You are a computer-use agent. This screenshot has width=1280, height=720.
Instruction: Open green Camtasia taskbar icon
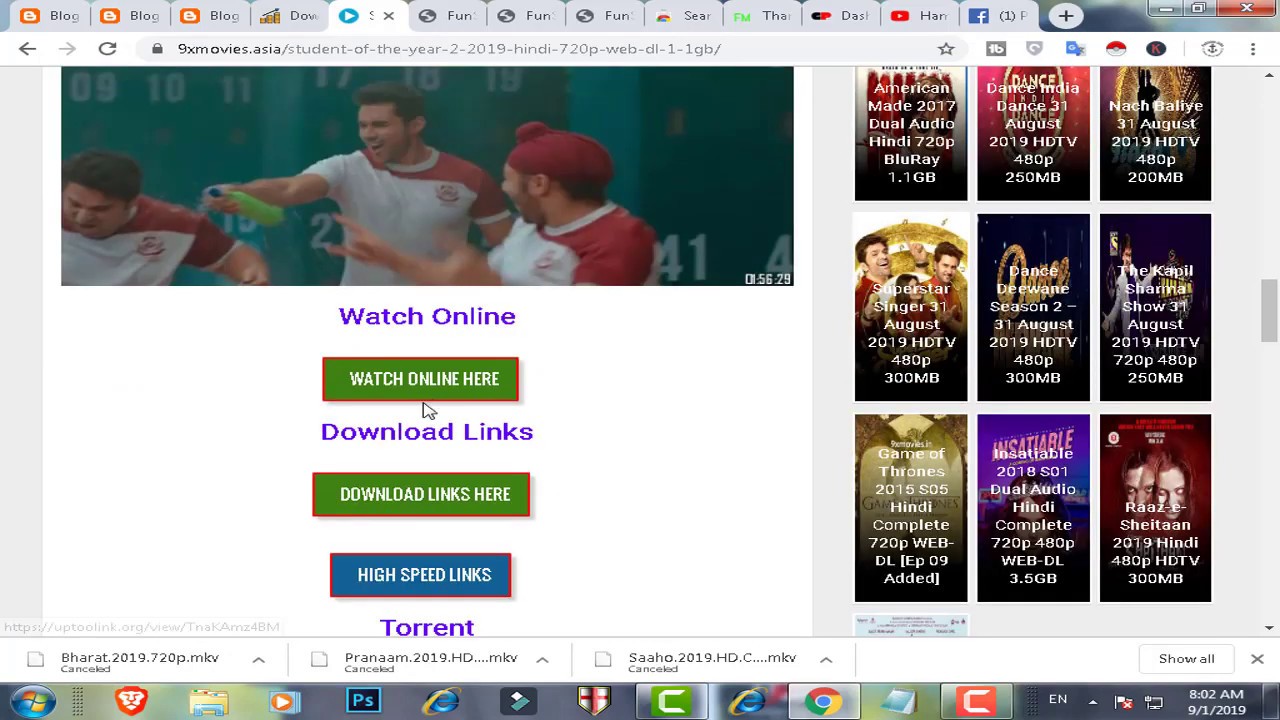pos(672,701)
